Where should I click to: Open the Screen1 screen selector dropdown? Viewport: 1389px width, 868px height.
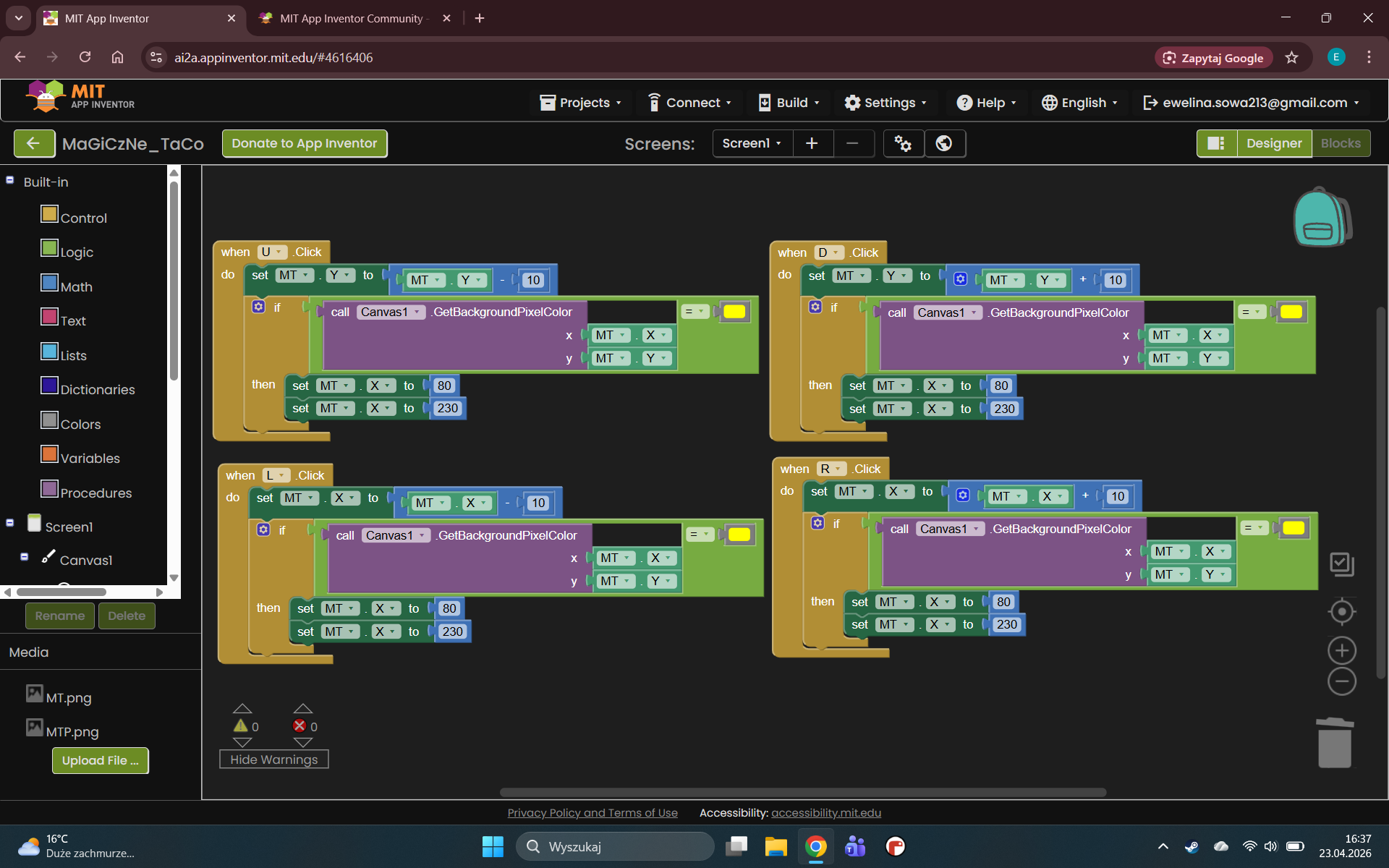(x=752, y=143)
